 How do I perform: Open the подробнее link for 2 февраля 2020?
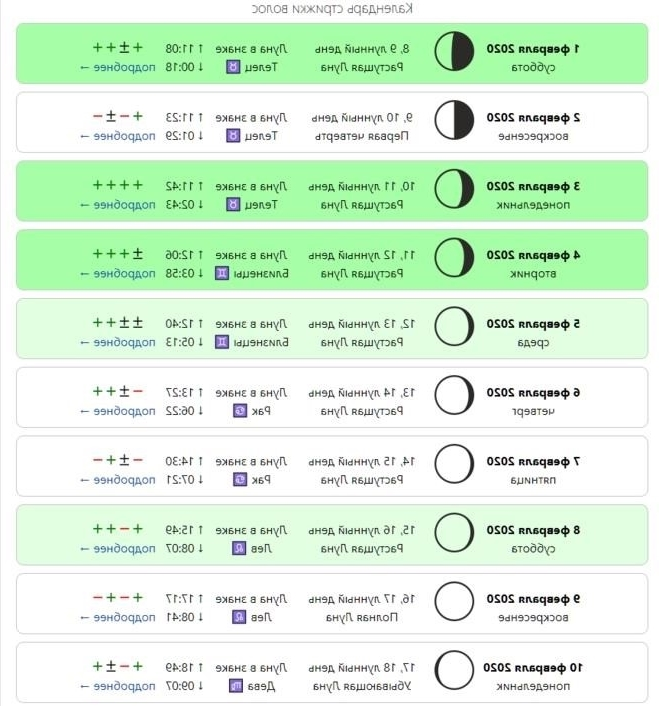pyautogui.click(x=118, y=136)
